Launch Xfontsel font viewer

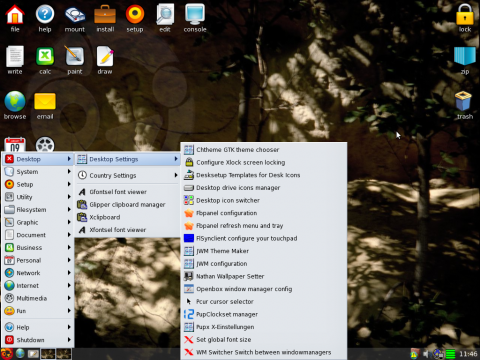128,230
